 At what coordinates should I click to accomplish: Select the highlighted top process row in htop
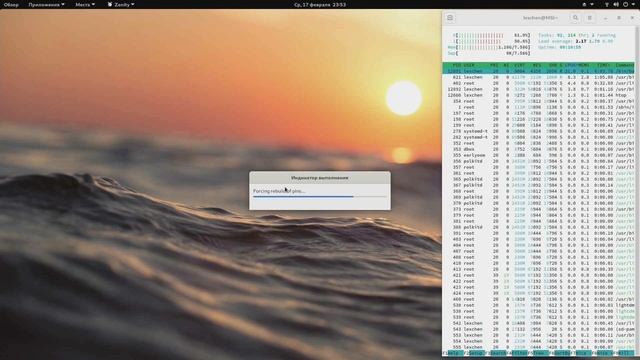click(538, 71)
